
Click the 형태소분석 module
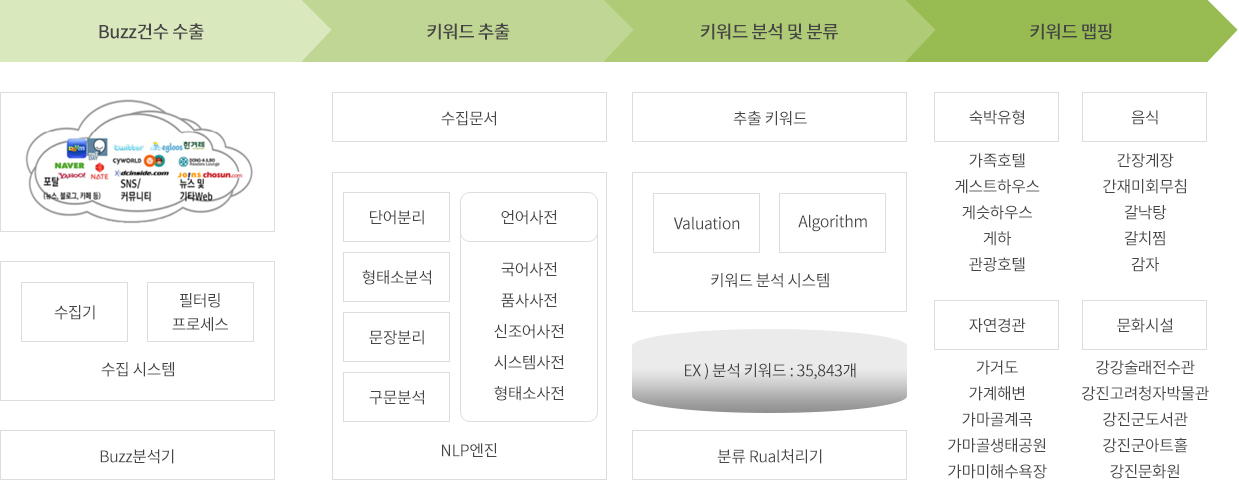tap(396, 277)
